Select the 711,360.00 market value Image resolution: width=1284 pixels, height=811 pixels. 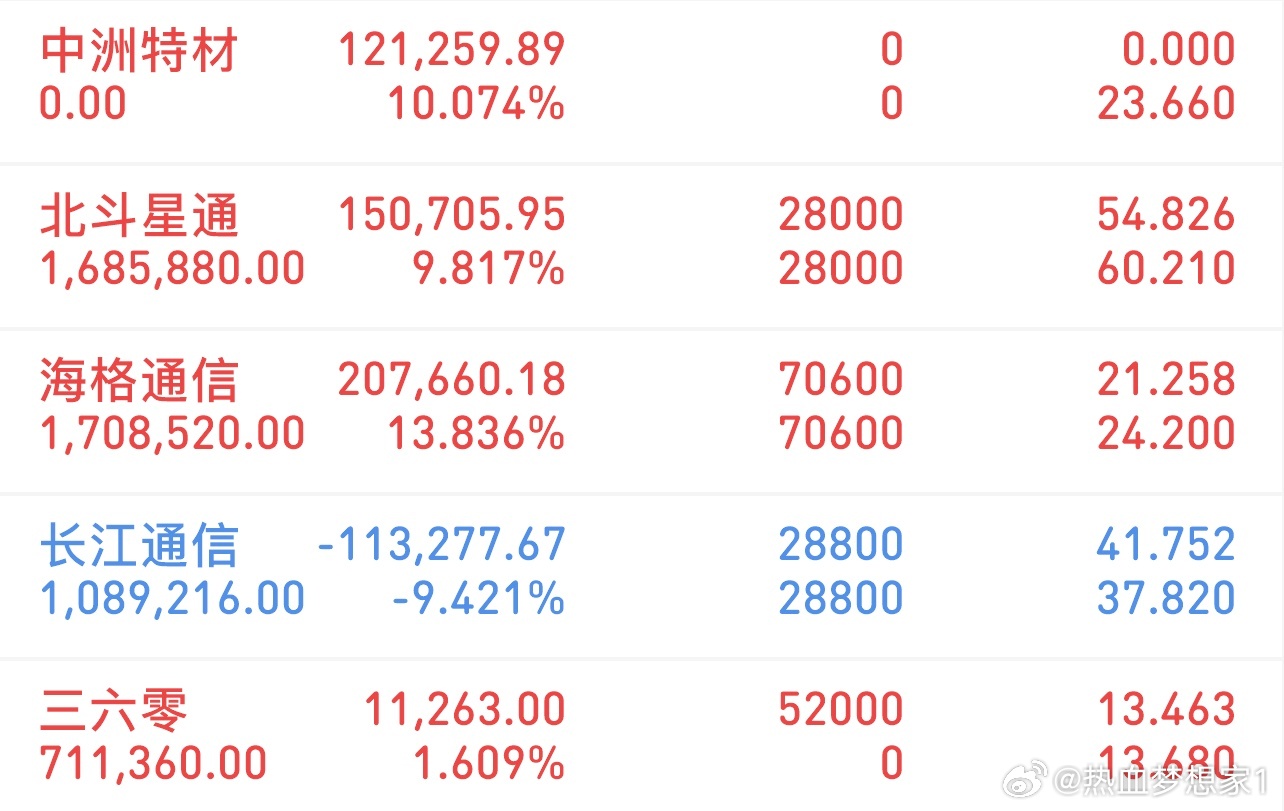(153, 763)
